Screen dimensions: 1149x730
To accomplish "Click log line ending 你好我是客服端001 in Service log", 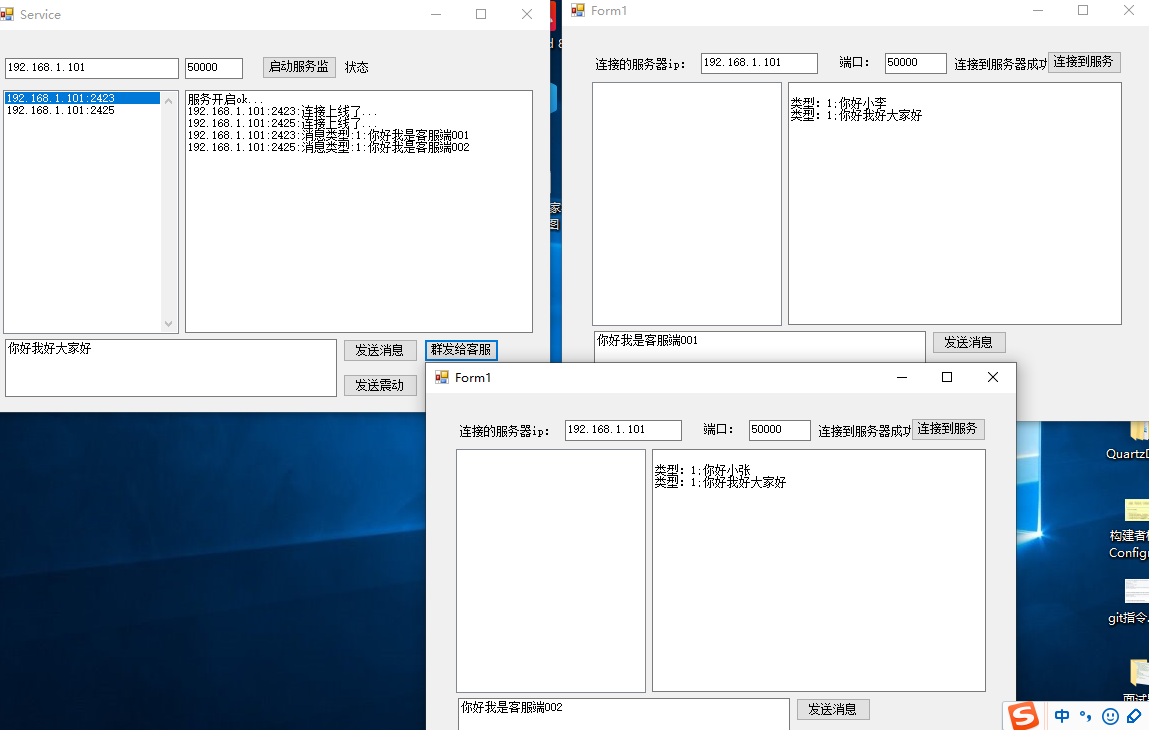I will 328,136.
